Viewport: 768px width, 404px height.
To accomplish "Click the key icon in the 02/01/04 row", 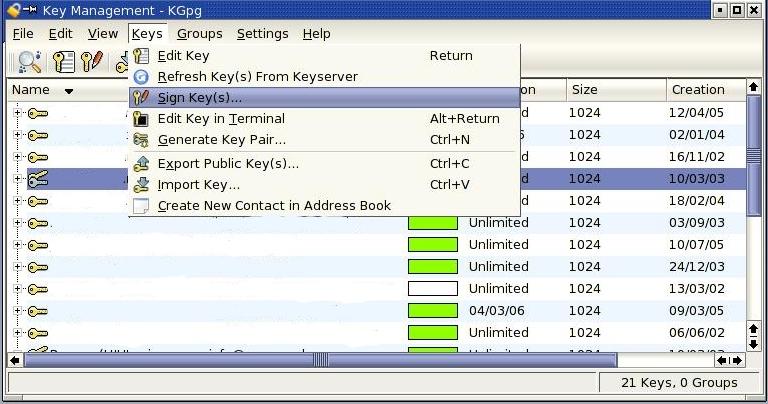I will coord(38,135).
